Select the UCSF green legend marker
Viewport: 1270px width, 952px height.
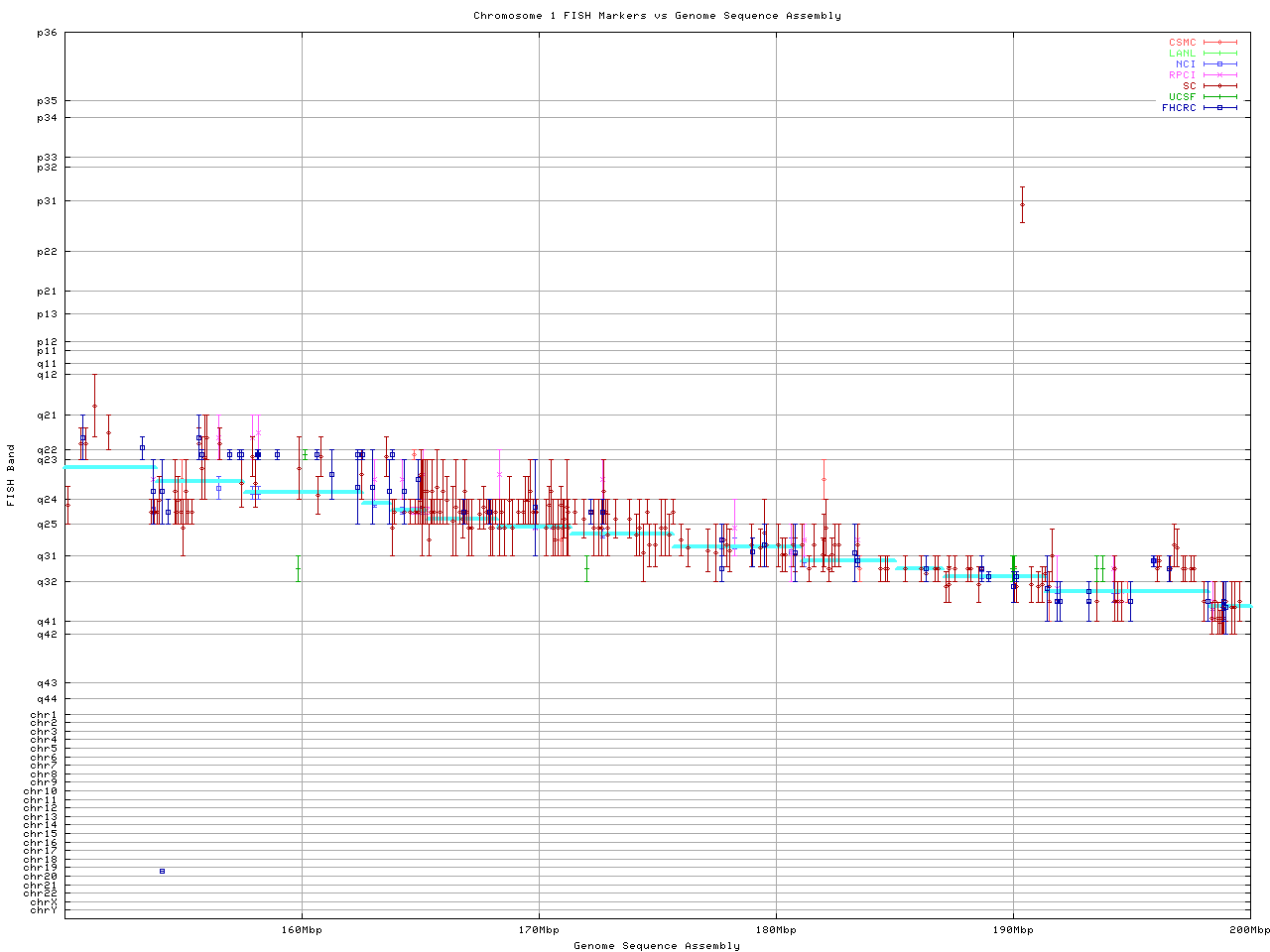[1219, 97]
